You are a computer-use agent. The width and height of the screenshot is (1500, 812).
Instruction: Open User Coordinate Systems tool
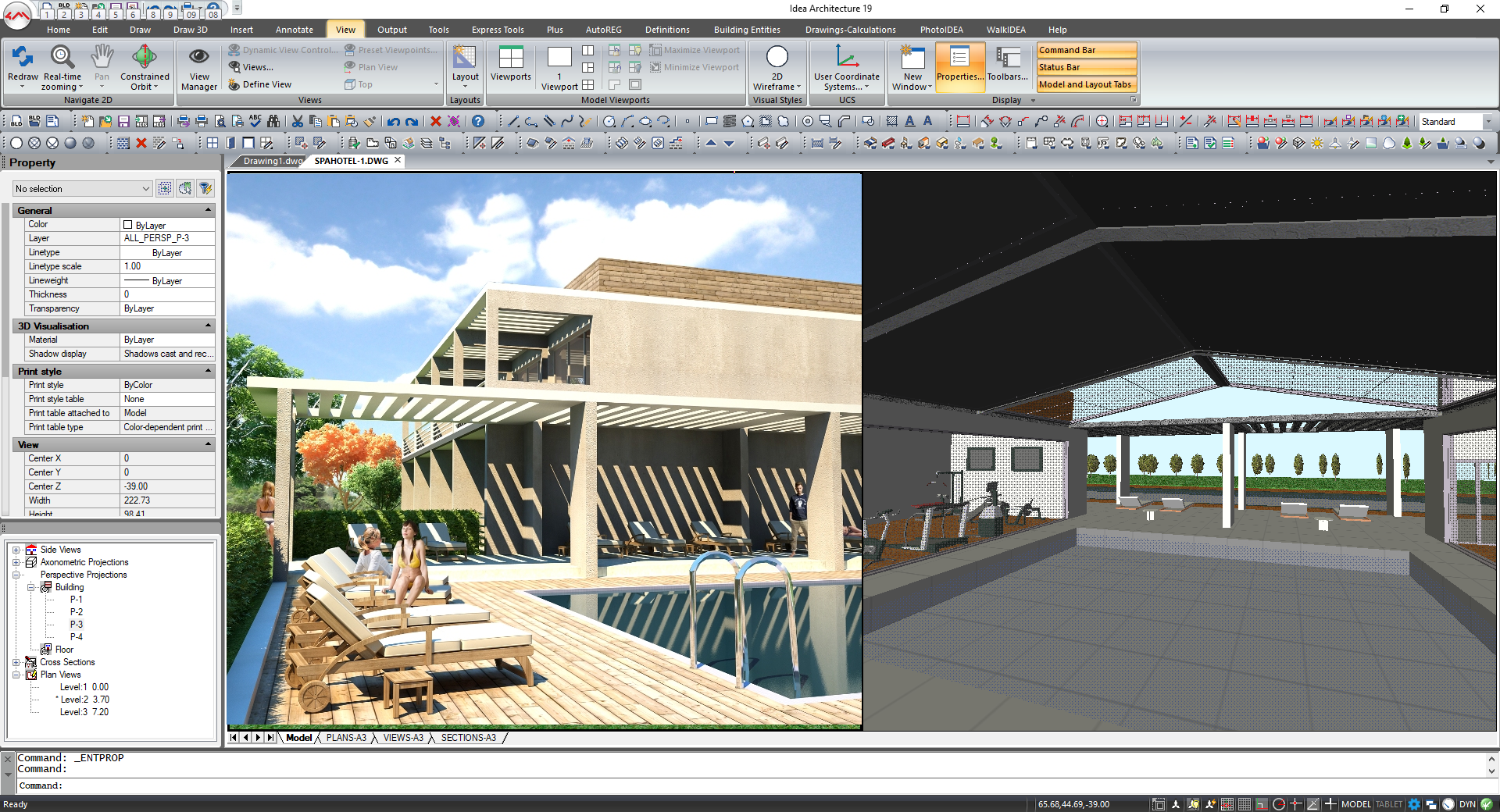[847, 58]
